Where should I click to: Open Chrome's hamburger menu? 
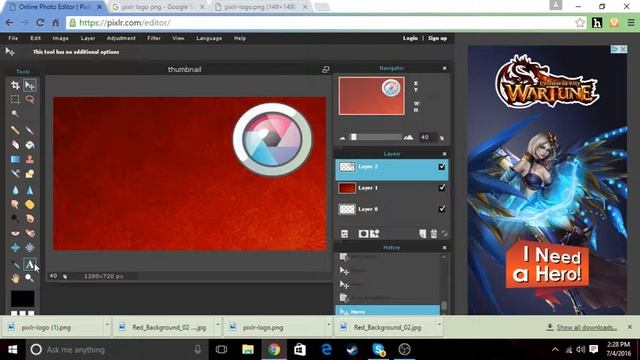[631, 23]
